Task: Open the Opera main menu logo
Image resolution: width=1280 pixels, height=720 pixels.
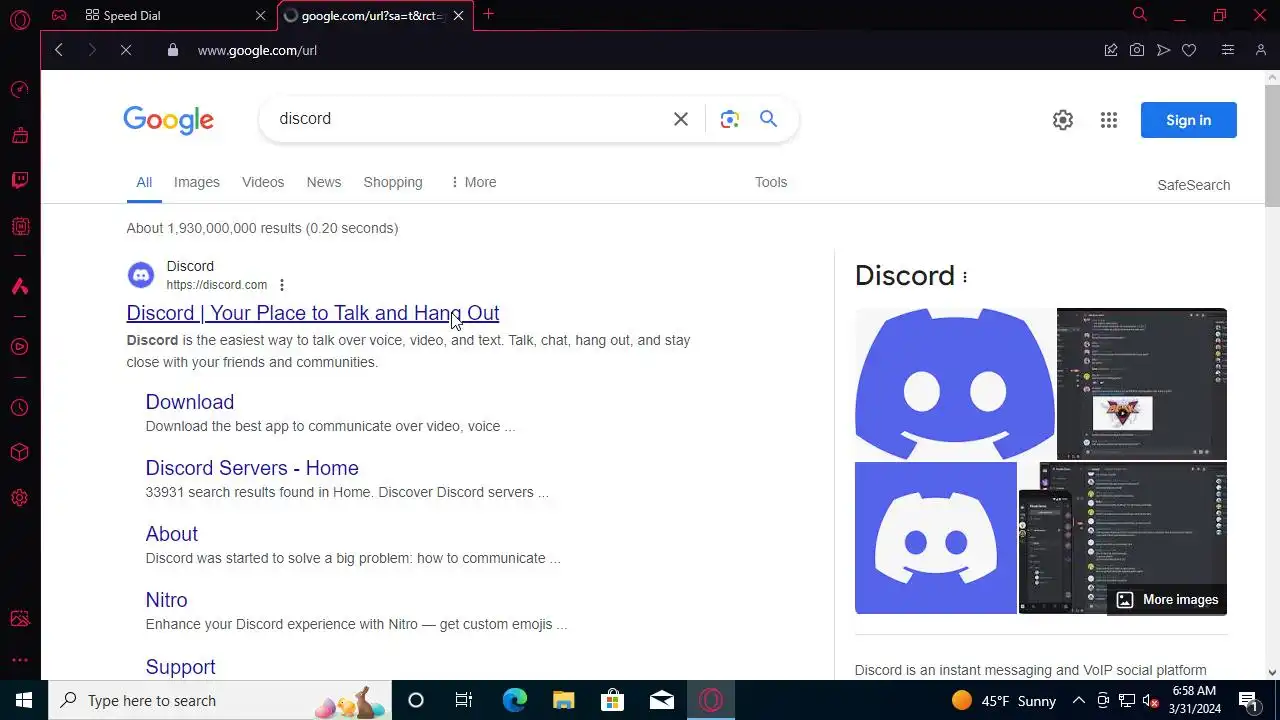Action: click(20, 19)
